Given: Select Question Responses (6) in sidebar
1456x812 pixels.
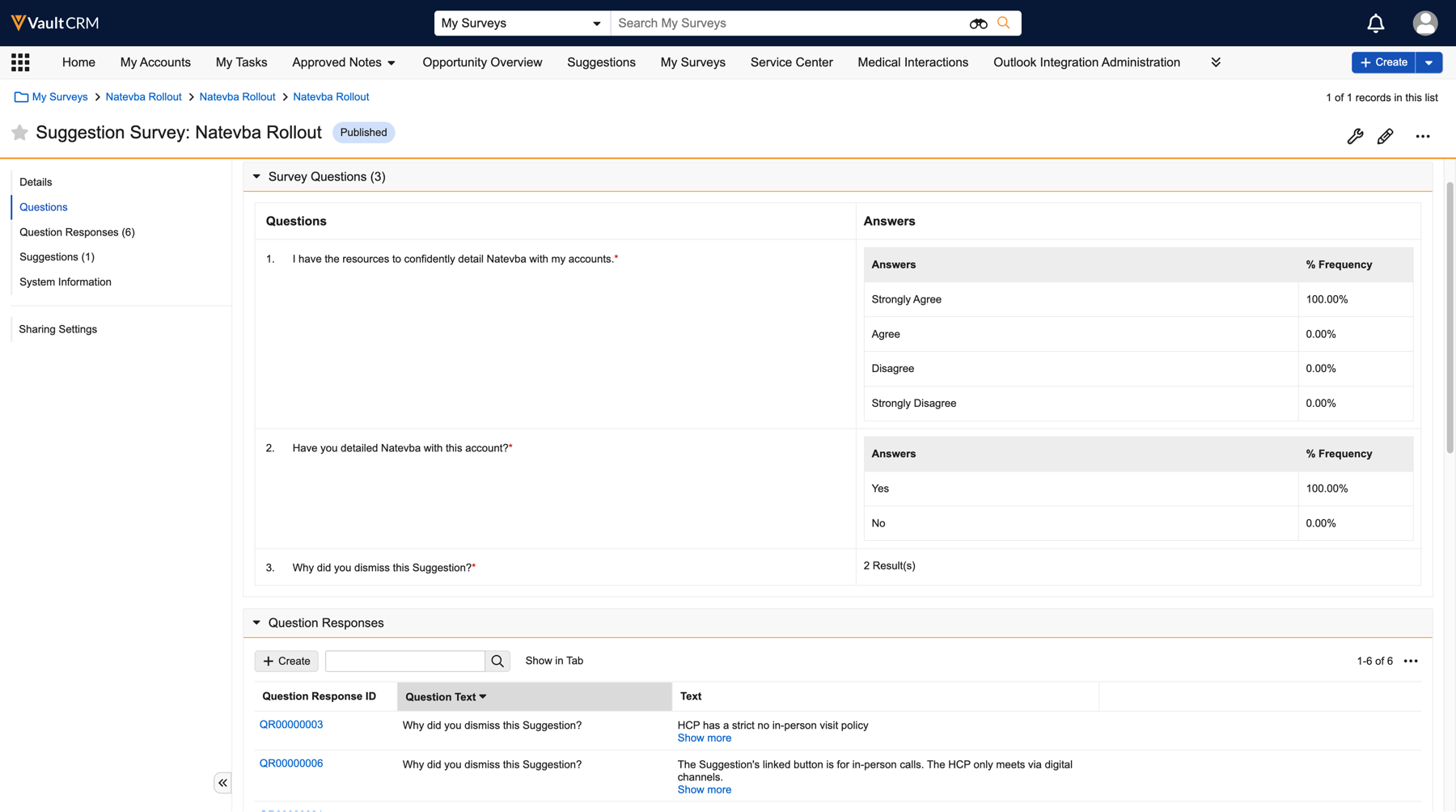Looking at the screenshot, I should [77, 232].
